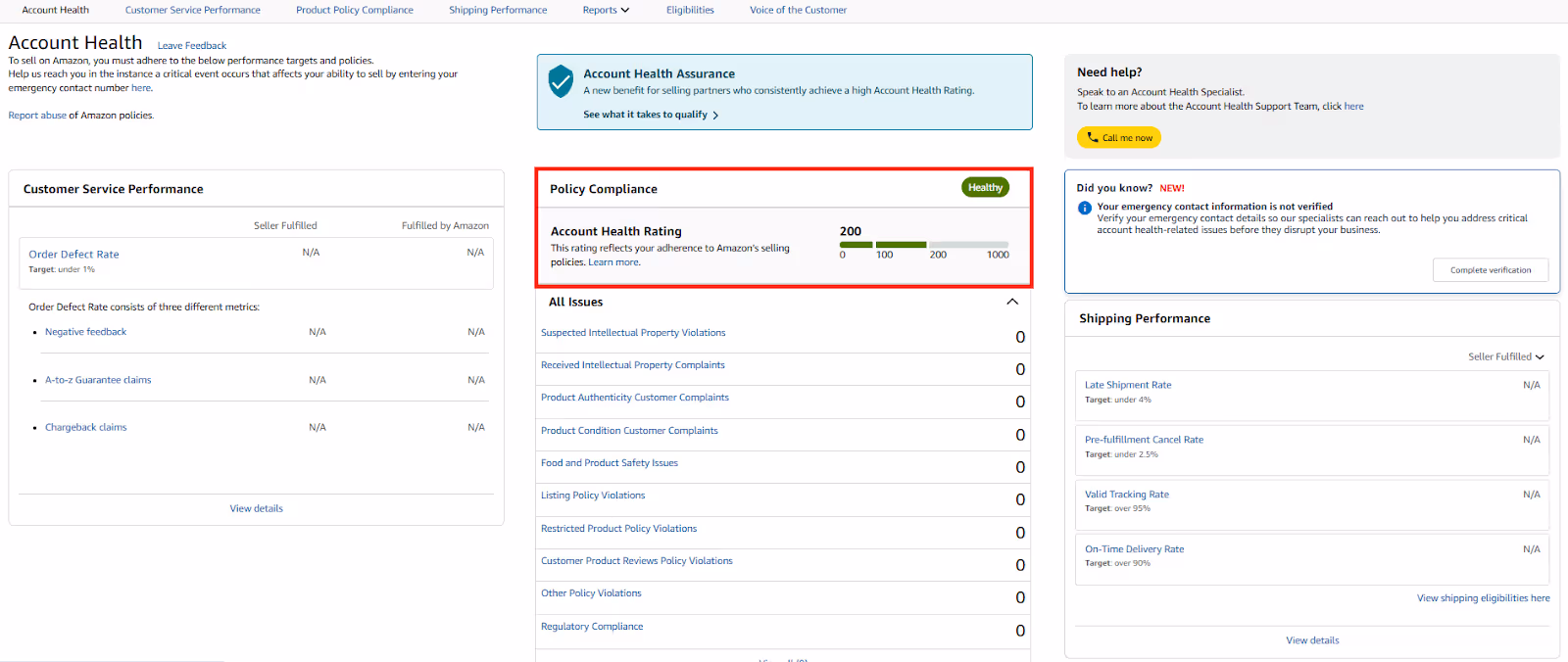The image size is (1568, 662).
Task: Click 'See what it takes to qualify' link
Action: click(645, 115)
